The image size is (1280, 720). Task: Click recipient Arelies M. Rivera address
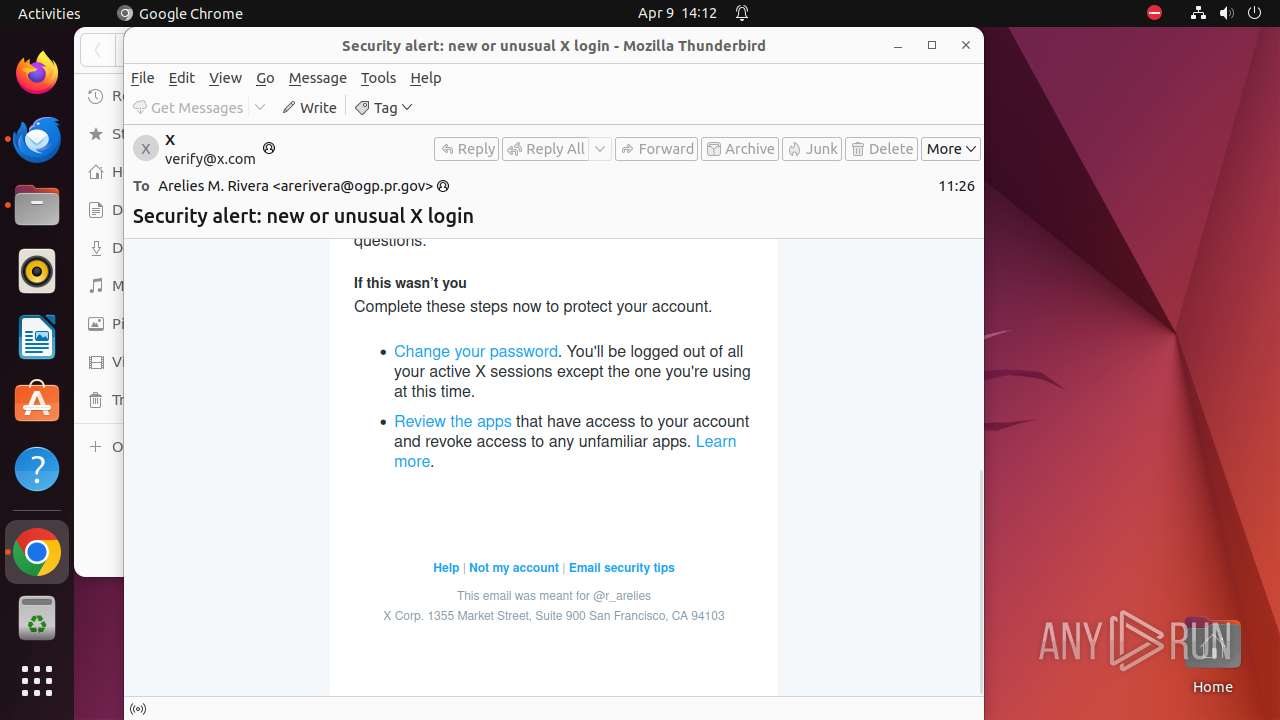pos(295,186)
